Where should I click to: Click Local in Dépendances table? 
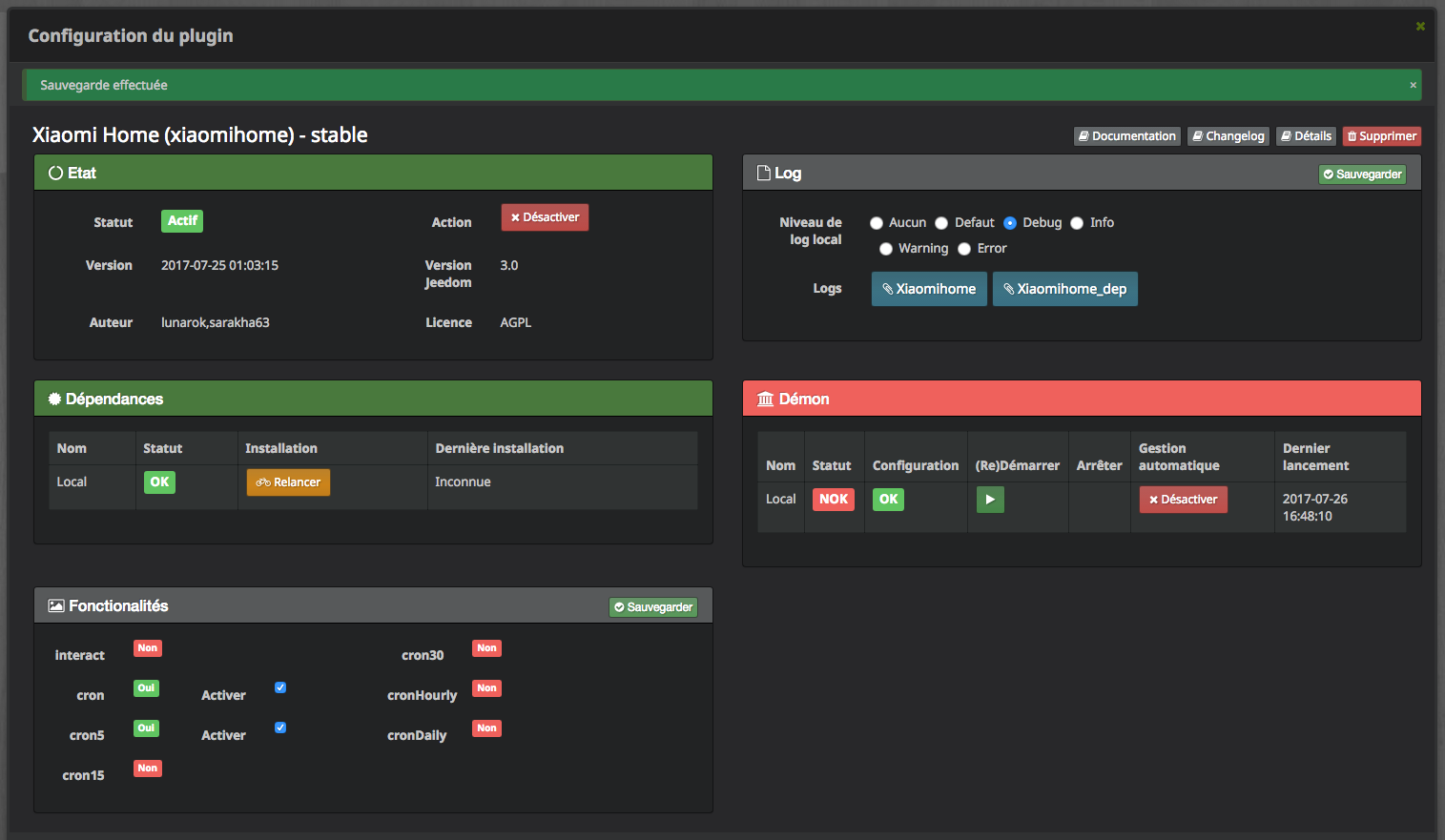(x=72, y=482)
